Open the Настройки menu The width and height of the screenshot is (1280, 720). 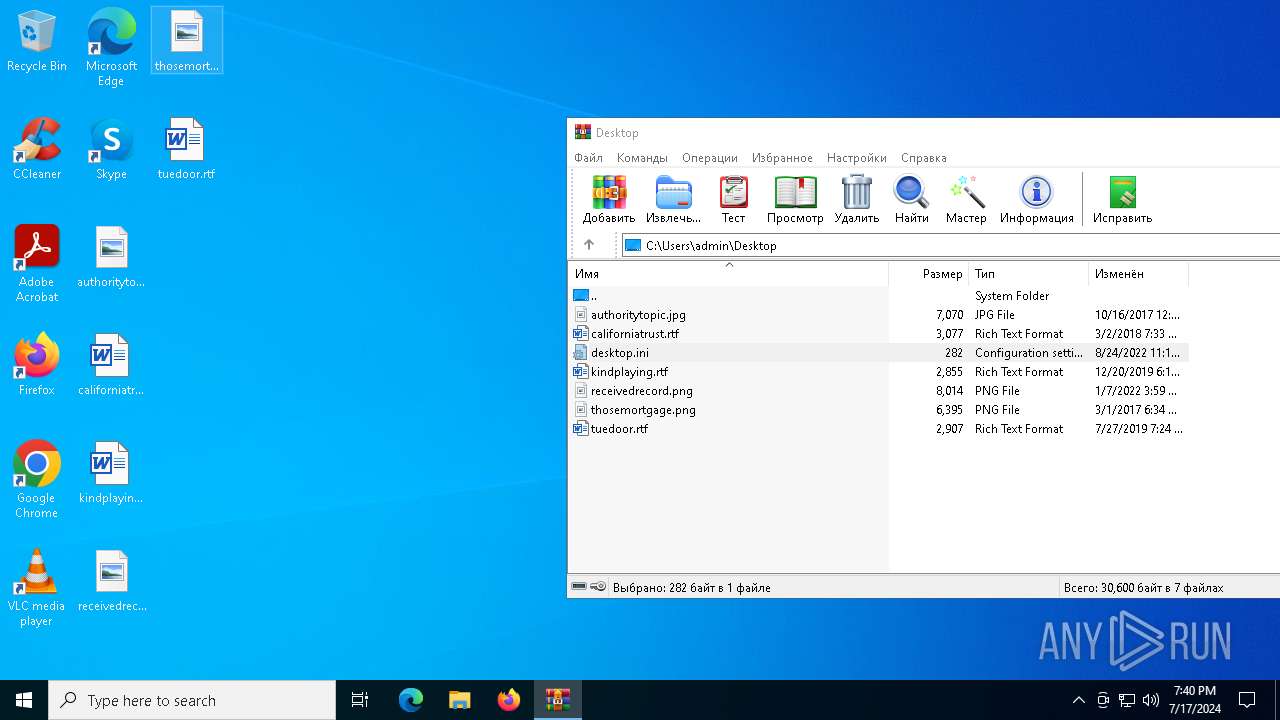857,158
